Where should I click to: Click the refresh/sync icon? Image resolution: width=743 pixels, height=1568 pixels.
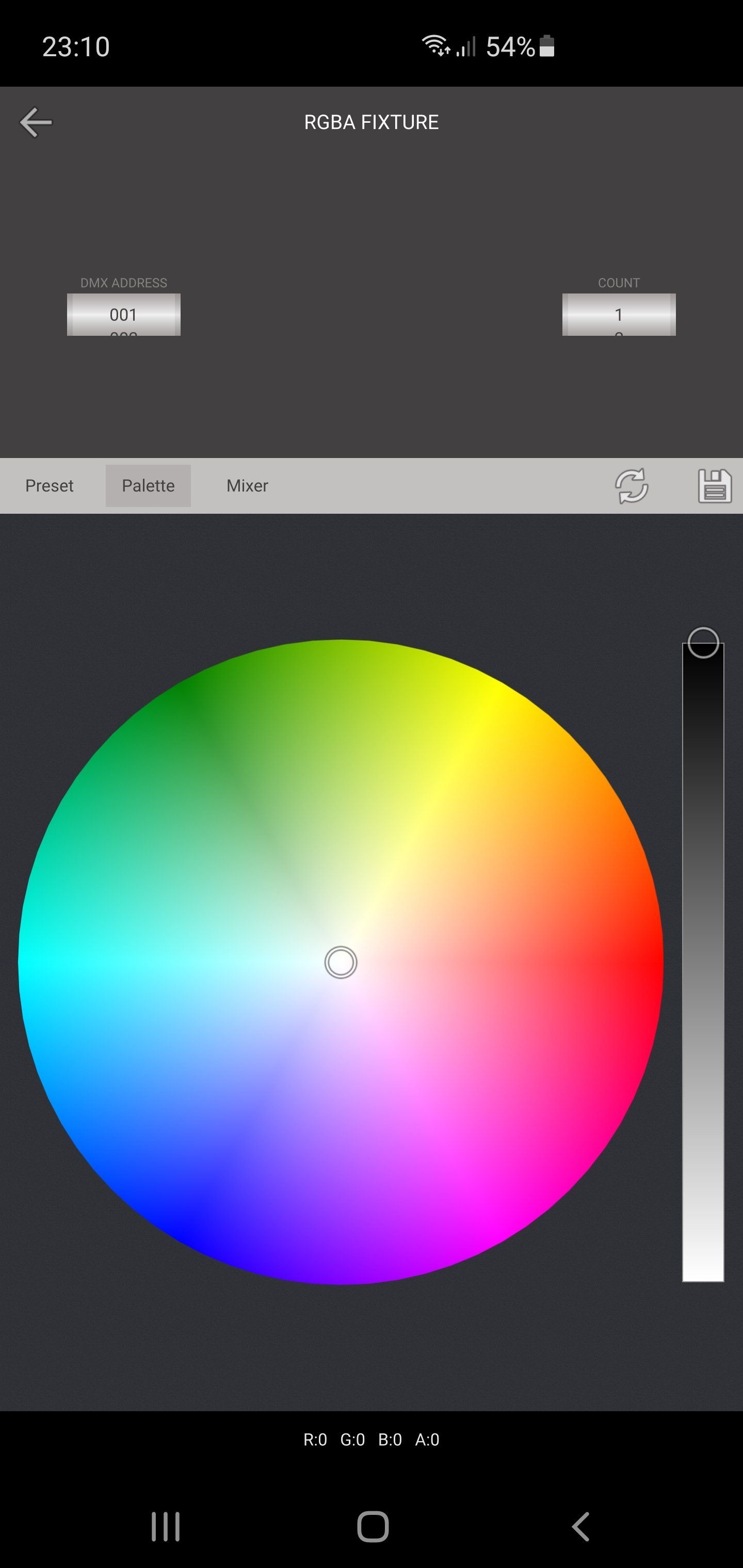tap(632, 486)
